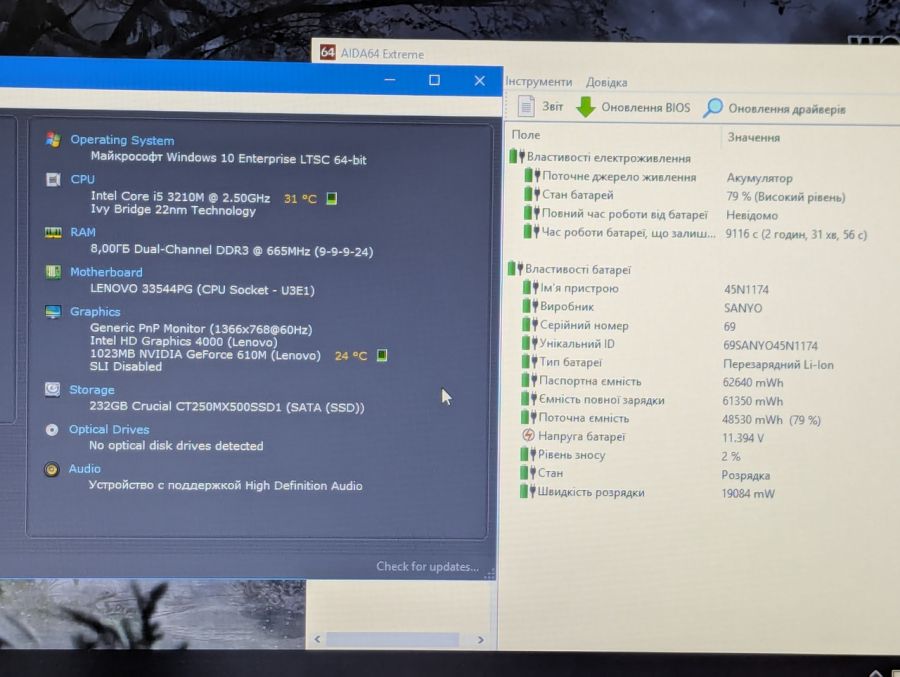
Task: Click the Audio speaker icon
Action: [x=52, y=469]
